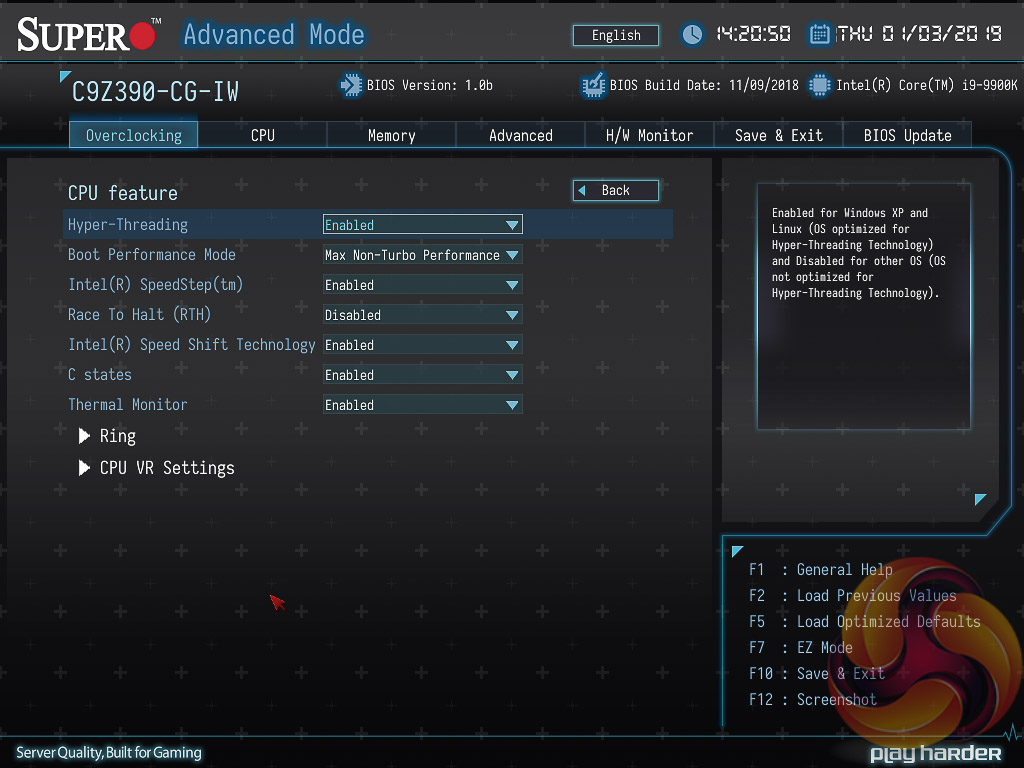Open the Hyper-Threading dropdown
Viewport: 1024px width, 768px height.
tap(422, 225)
